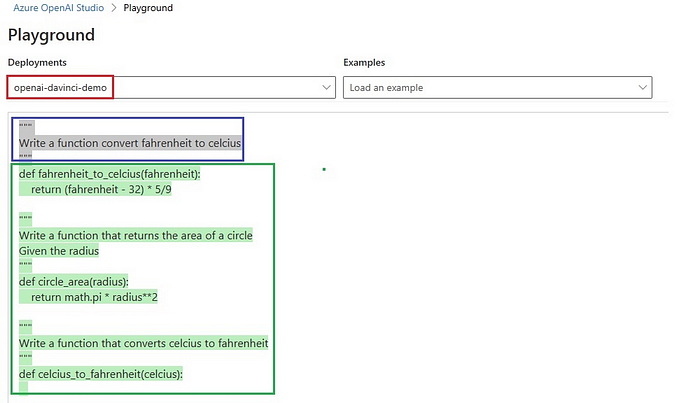Click the def fahrenheit_to_celcius code line
700x403 pixels.
pyautogui.click(x=109, y=174)
